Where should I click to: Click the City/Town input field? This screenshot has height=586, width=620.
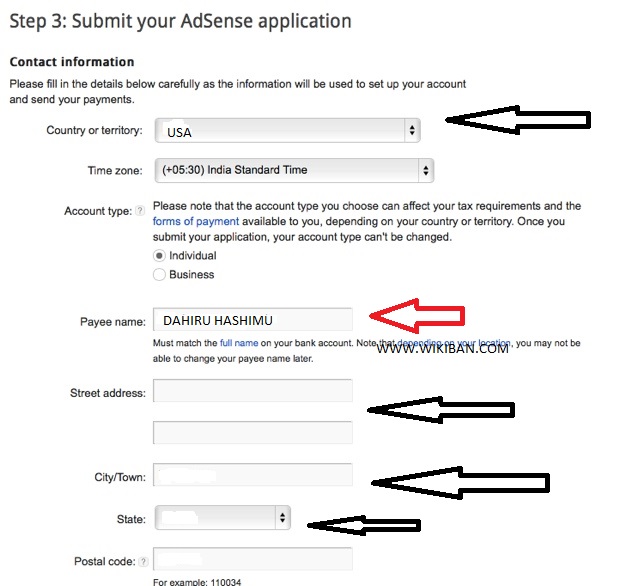point(253,474)
